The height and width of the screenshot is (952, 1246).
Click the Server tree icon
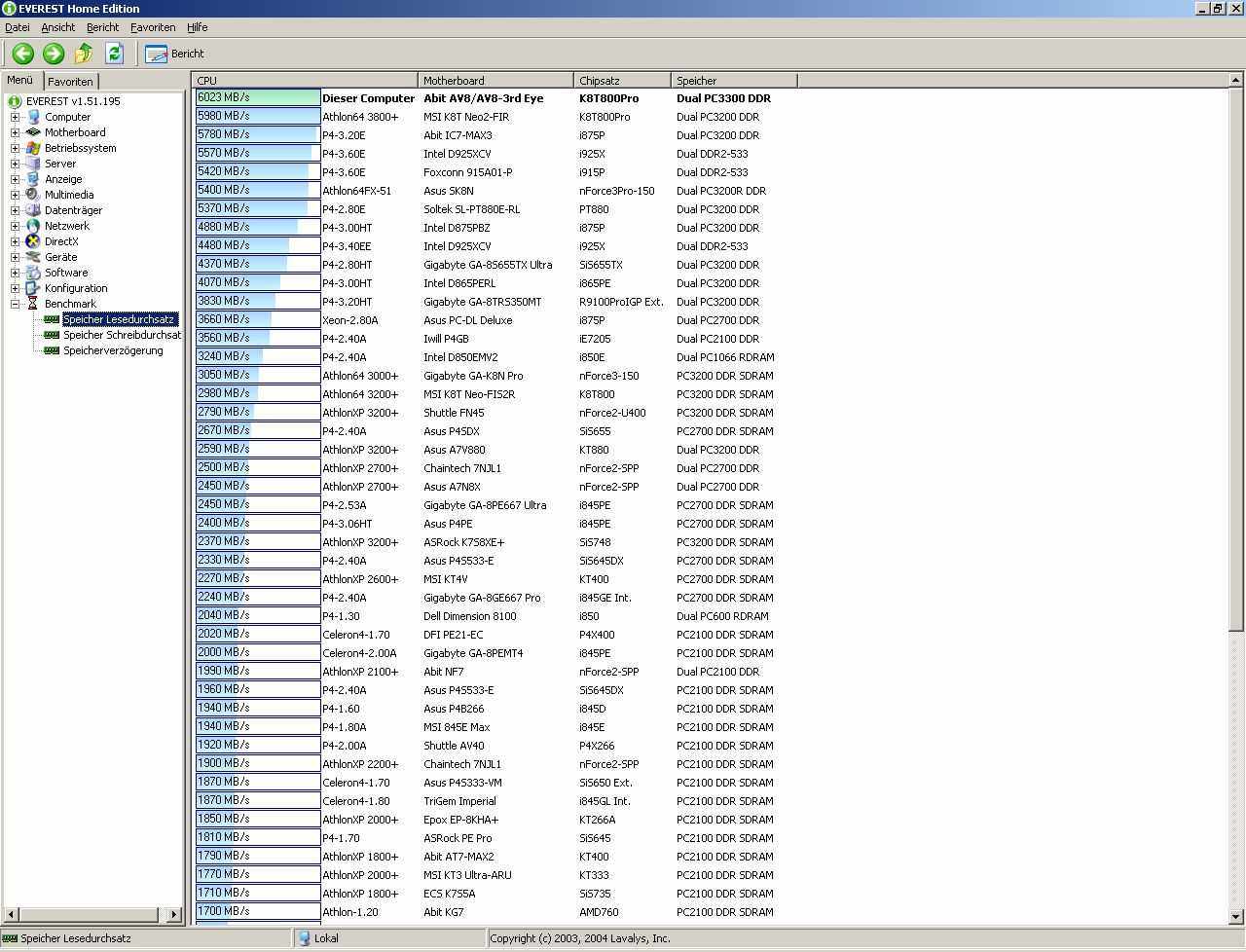coord(33,164)
